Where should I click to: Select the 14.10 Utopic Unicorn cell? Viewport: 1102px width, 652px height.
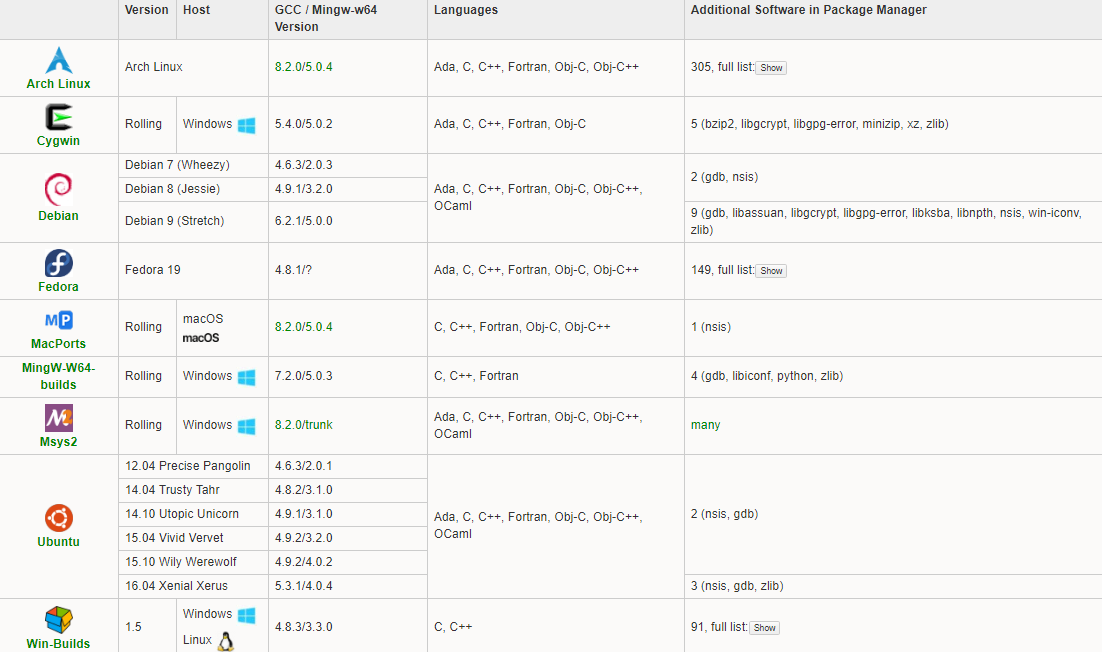pos(193,514)
